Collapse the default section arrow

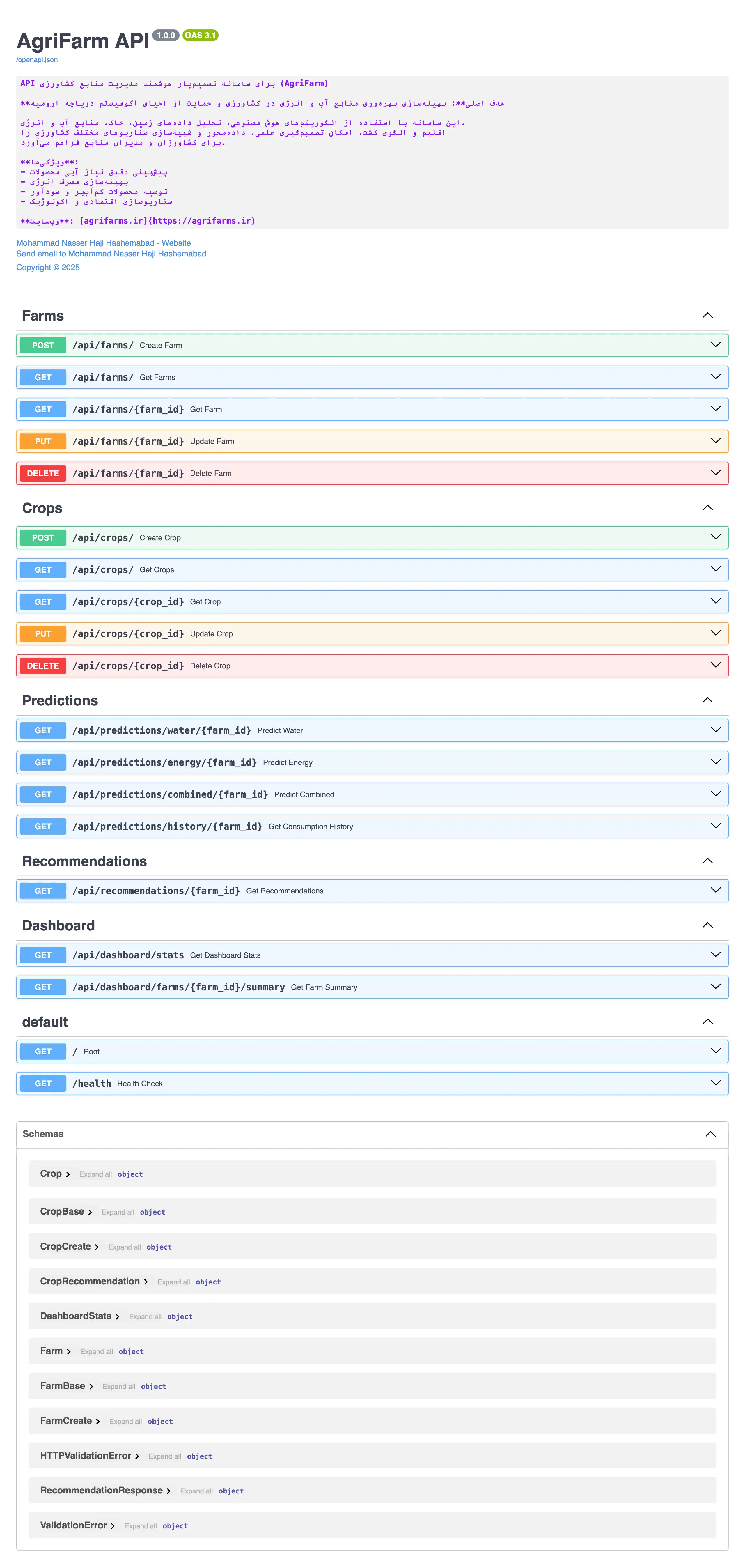[707, 1021]
